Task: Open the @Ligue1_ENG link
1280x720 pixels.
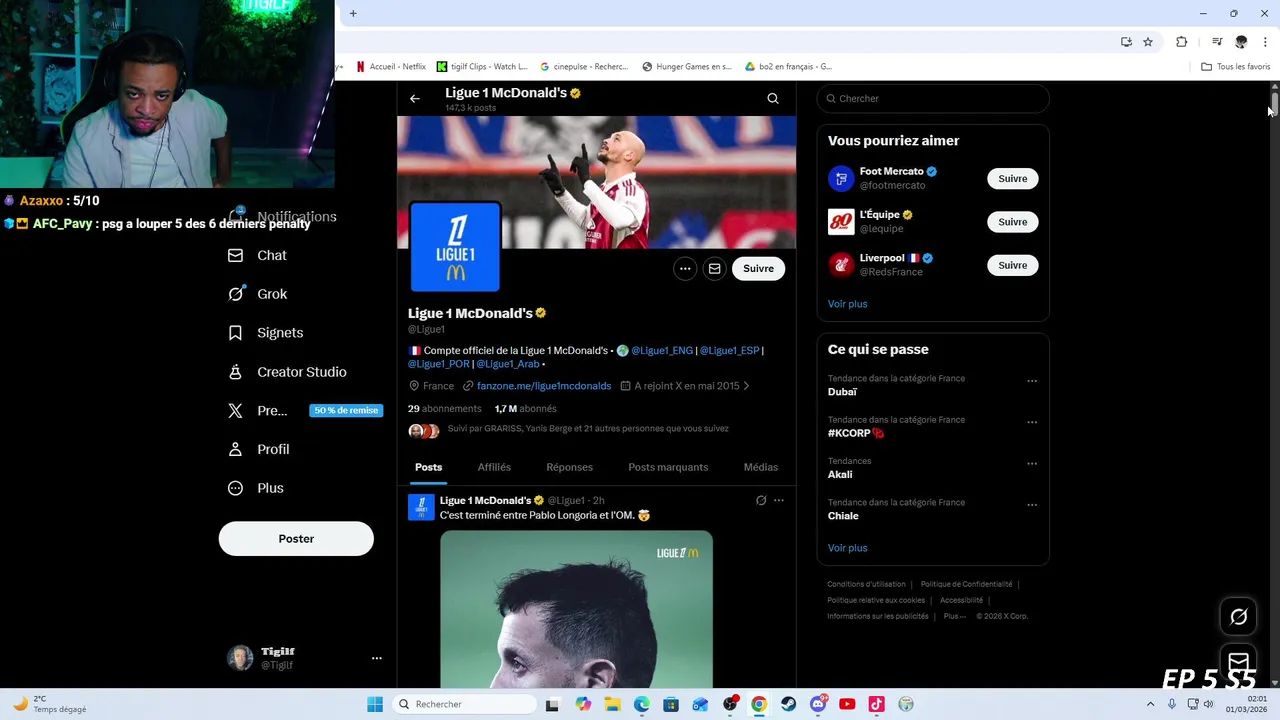Action: coord(662,350)
